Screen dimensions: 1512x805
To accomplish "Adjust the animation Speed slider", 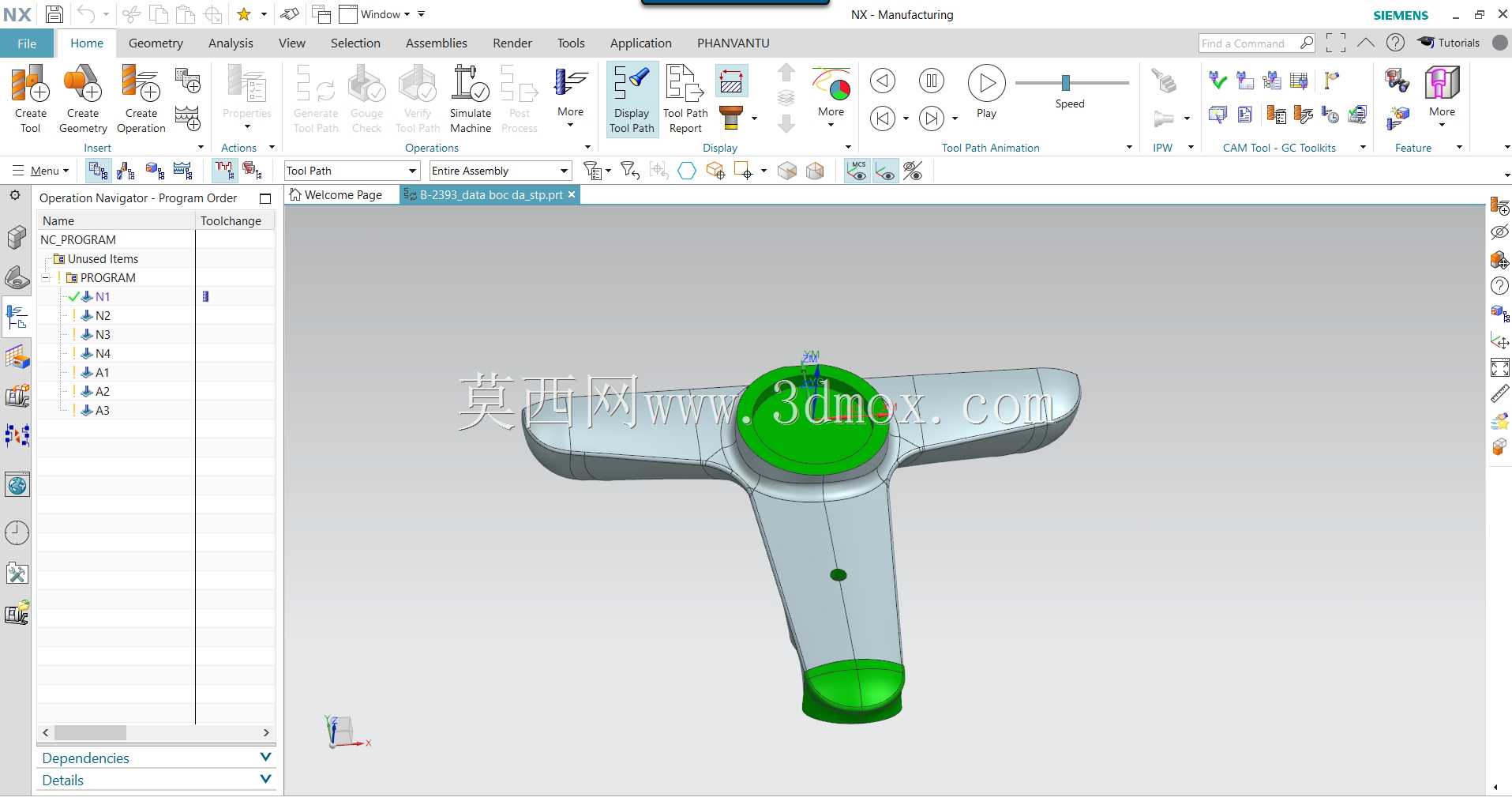I will (x=1066, y=82).
